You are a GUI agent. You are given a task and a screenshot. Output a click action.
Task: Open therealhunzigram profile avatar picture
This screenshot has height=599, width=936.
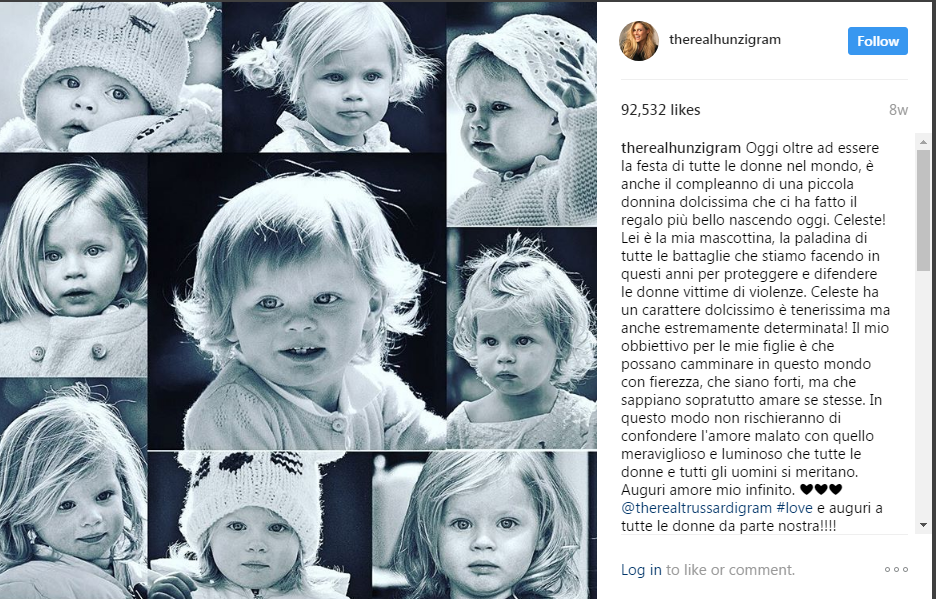pos(639,41)
